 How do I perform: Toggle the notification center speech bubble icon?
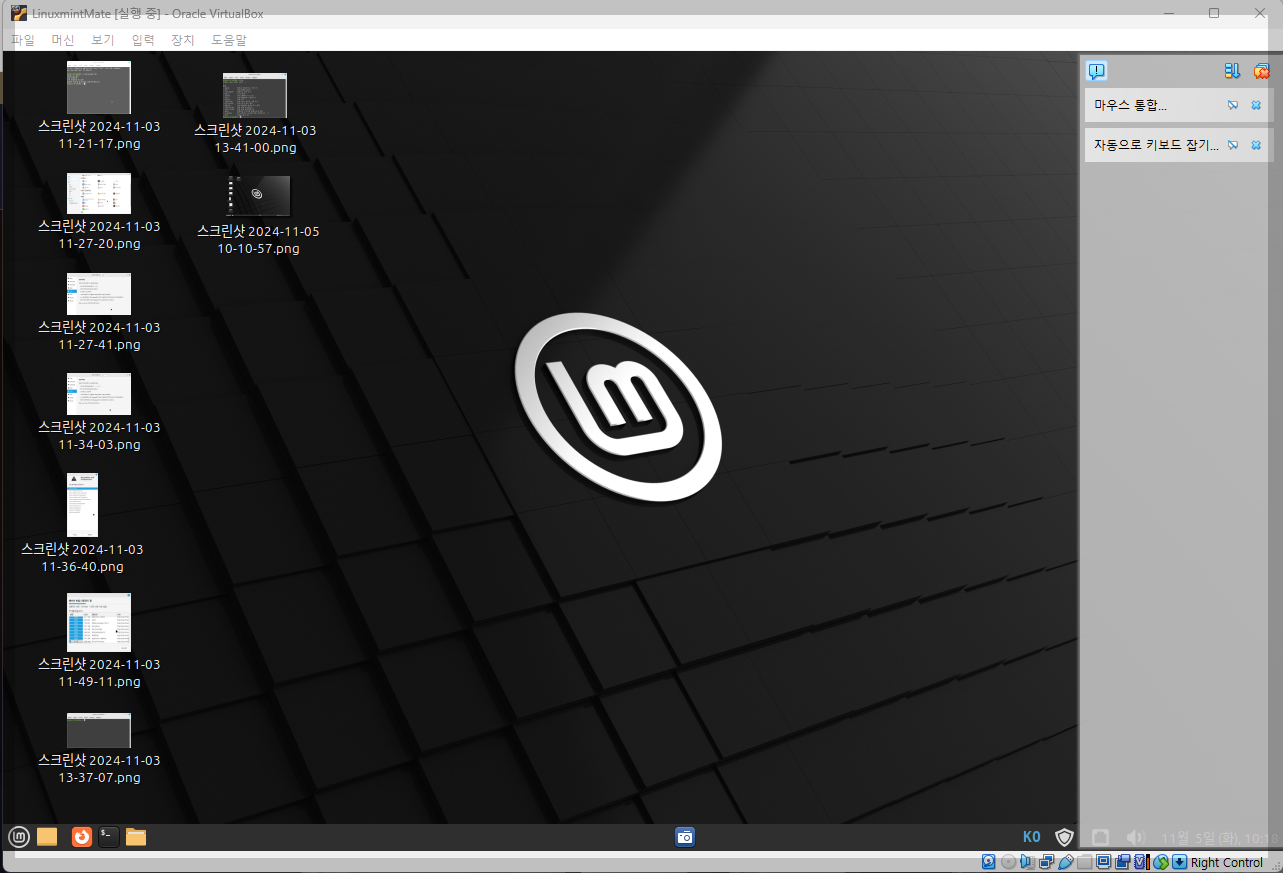pyautogui.click(x=1097, y=71)
